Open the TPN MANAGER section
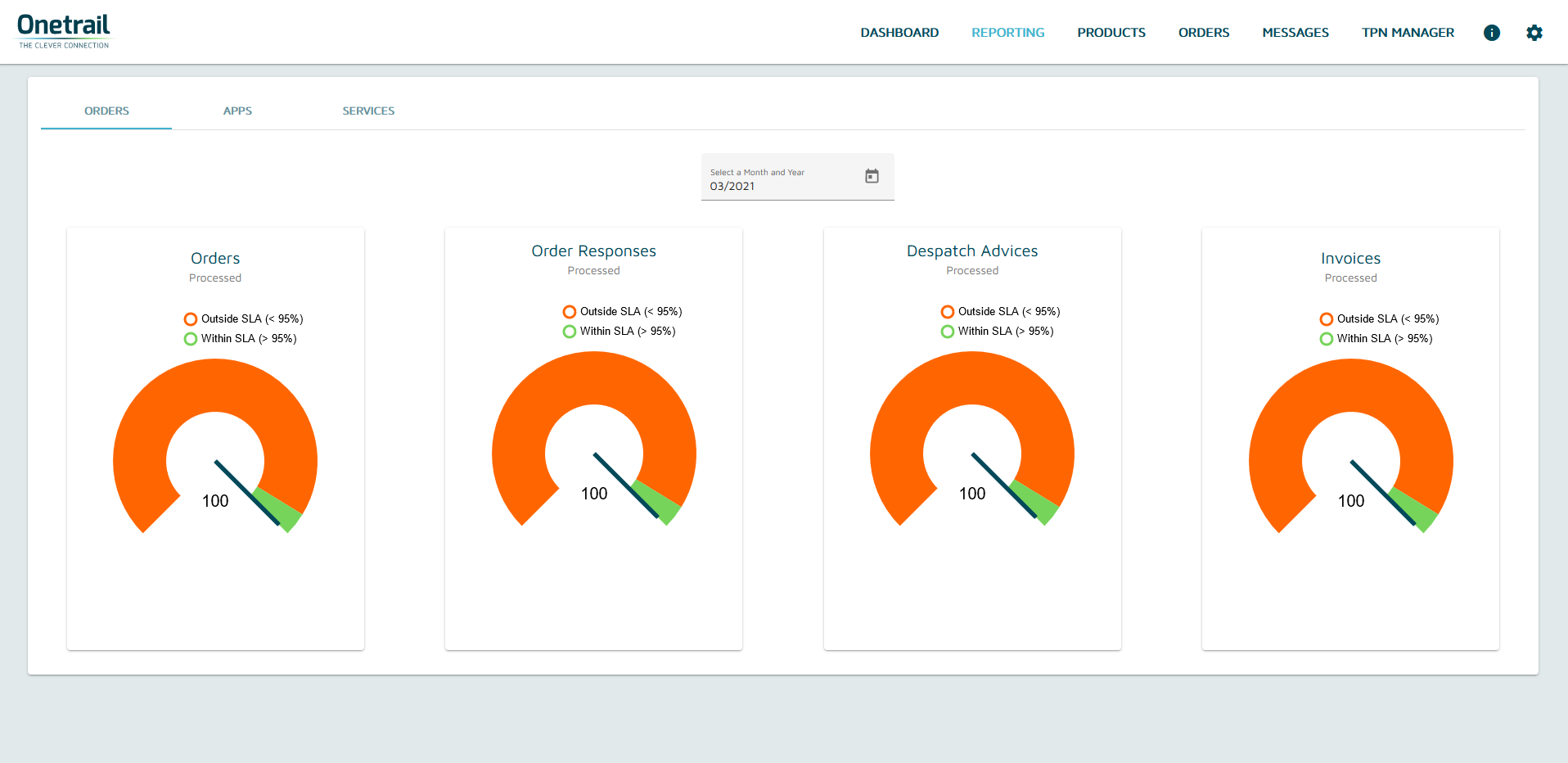Viewport: 1568px width, 763px height. click(x=1408, y=33)
